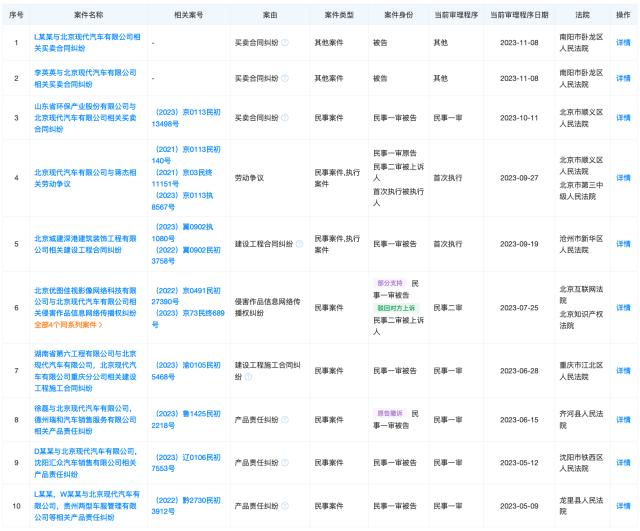Open case L某某、W某某与北京现代汽车 link
This screenshot has height=531, width=640.
point(87,506)
